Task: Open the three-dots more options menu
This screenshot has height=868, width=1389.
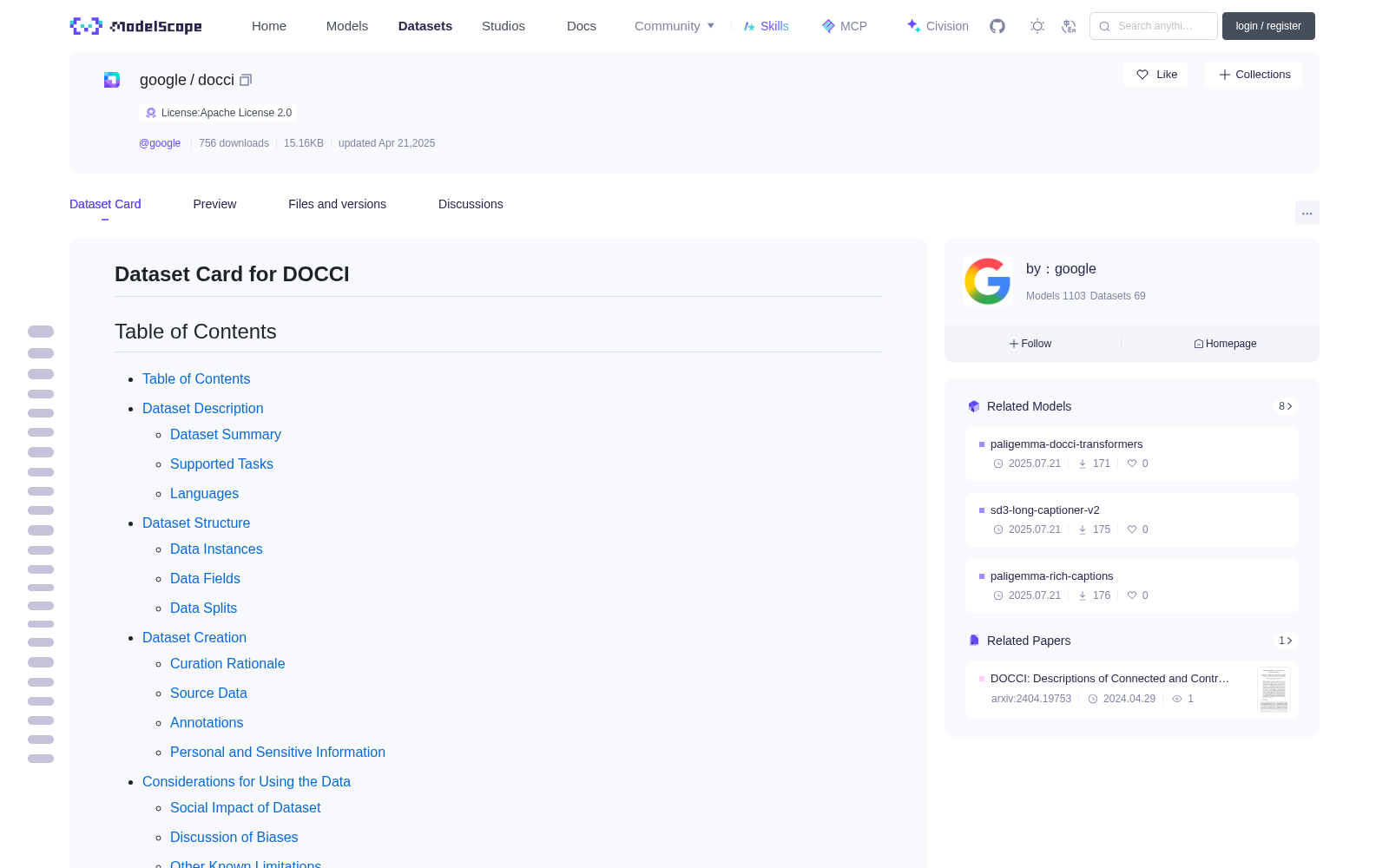Action: (1307, 213)
